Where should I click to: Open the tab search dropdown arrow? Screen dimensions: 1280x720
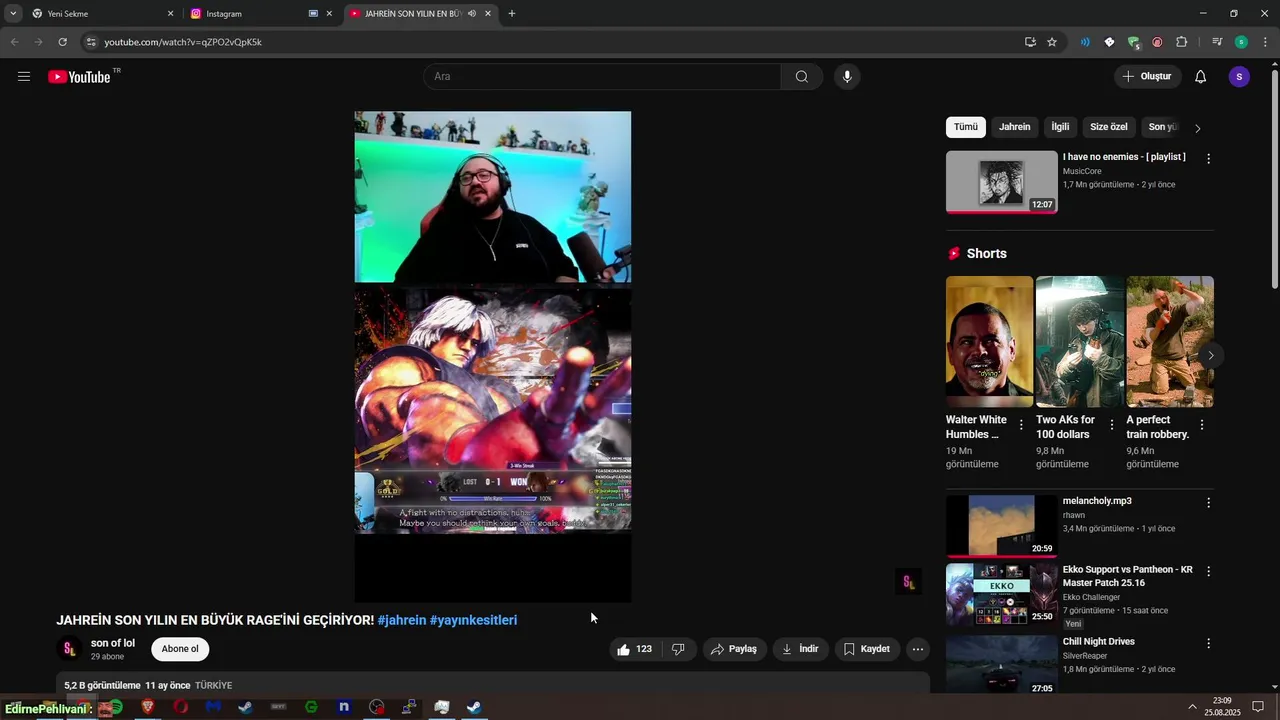[x=13, y=14]
